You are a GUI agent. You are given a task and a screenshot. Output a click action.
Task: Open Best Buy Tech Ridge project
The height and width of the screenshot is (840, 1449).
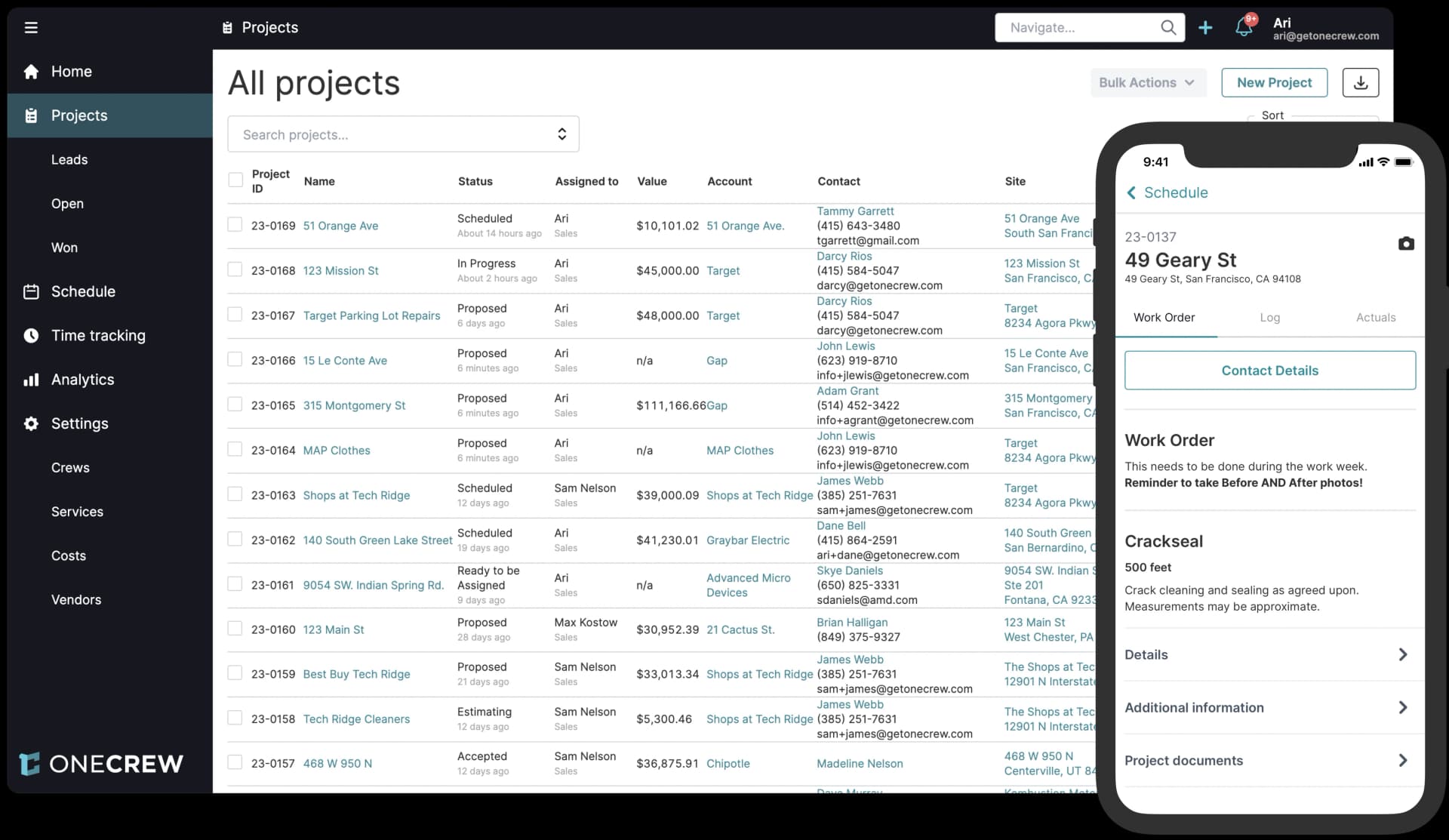pyautogui.click(x=356, y=674)
